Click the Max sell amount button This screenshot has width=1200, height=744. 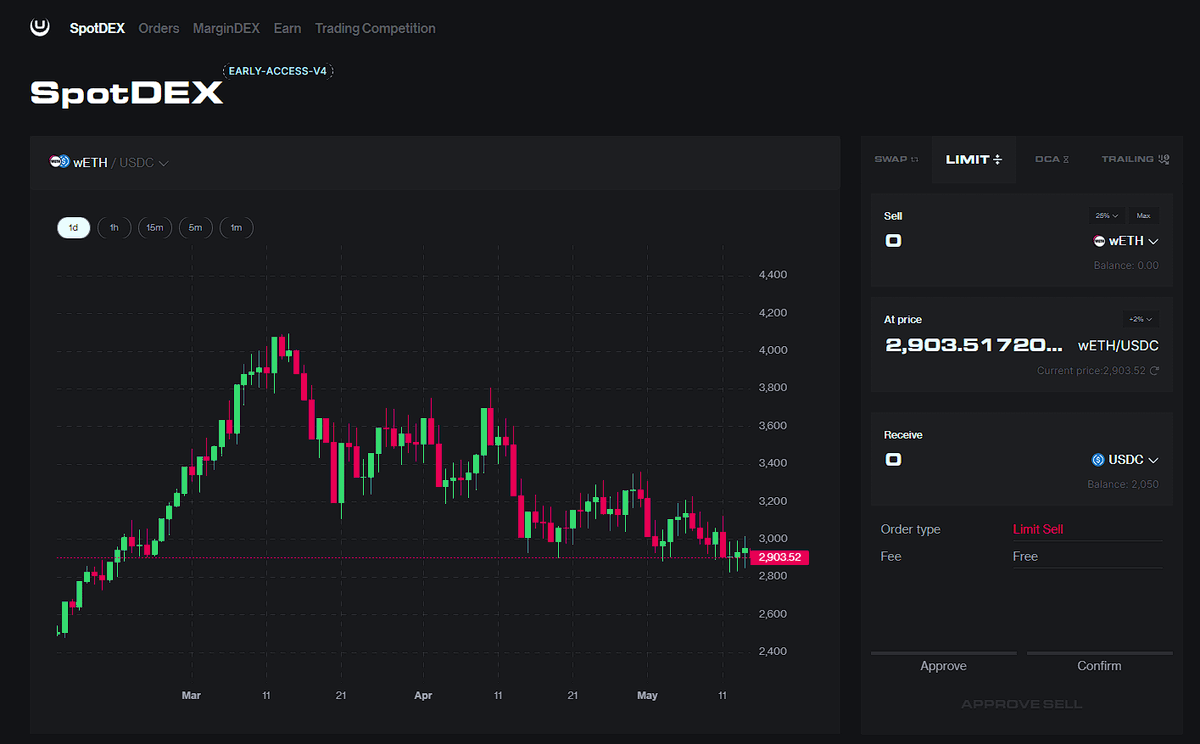coord(1143,216)
